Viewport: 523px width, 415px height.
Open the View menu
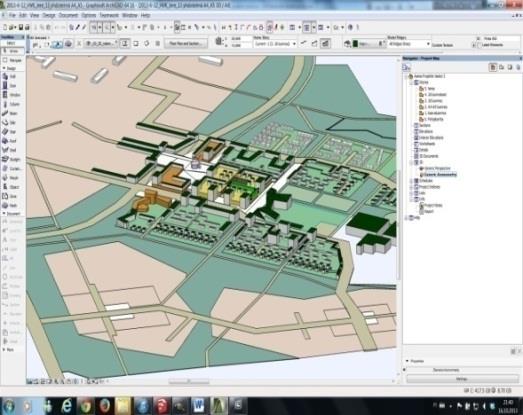tap(34, 15)
